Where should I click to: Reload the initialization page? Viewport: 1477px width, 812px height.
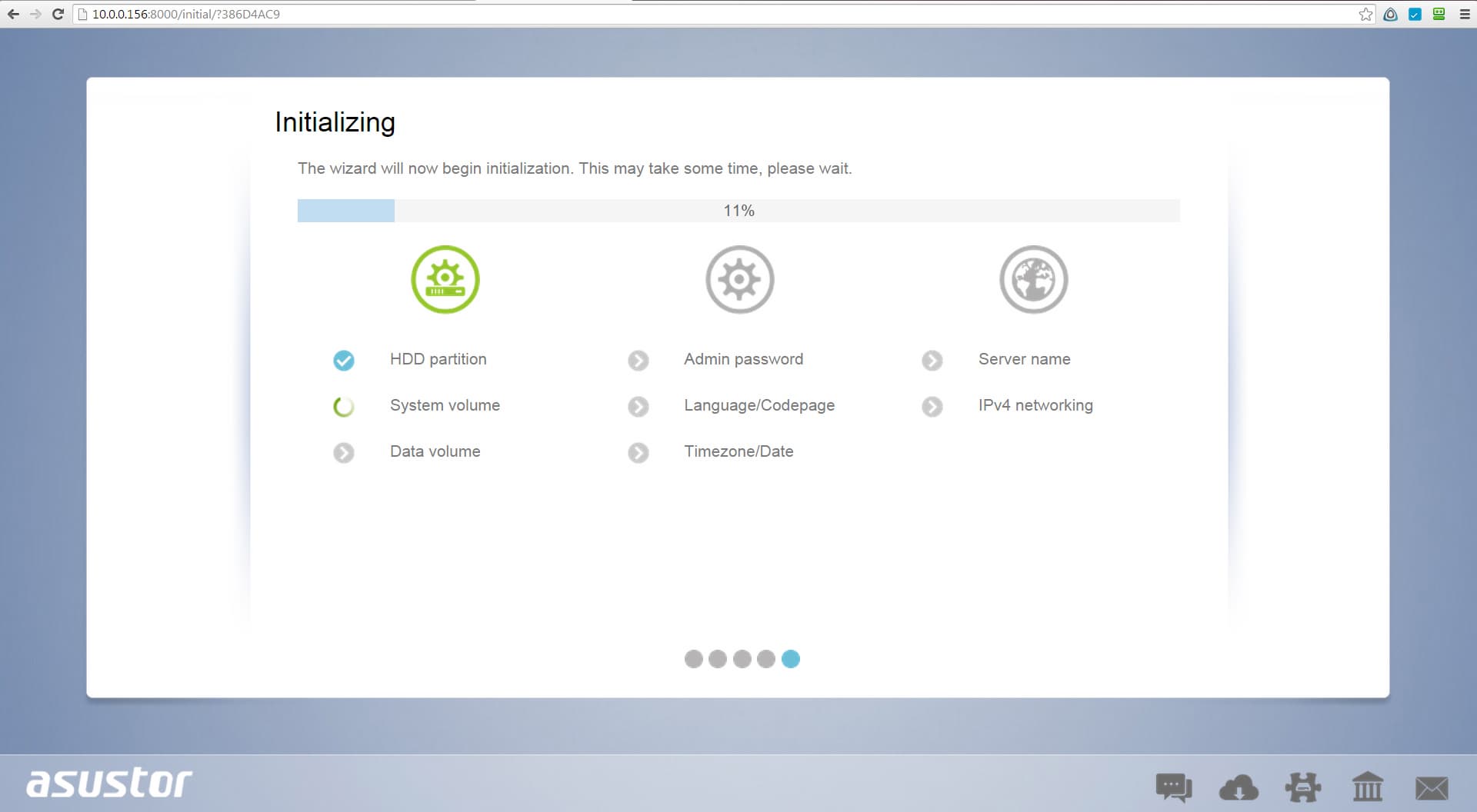(58, 14)
